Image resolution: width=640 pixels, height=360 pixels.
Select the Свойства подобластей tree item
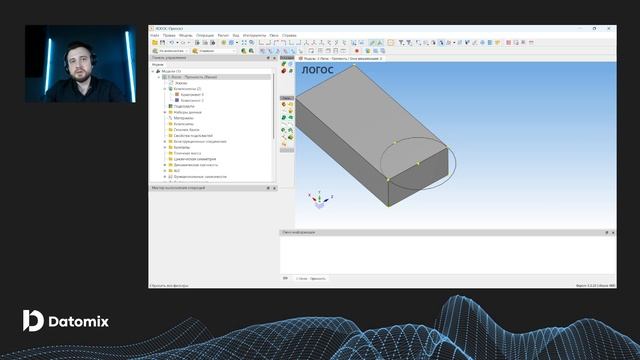[x=193, y=136]
